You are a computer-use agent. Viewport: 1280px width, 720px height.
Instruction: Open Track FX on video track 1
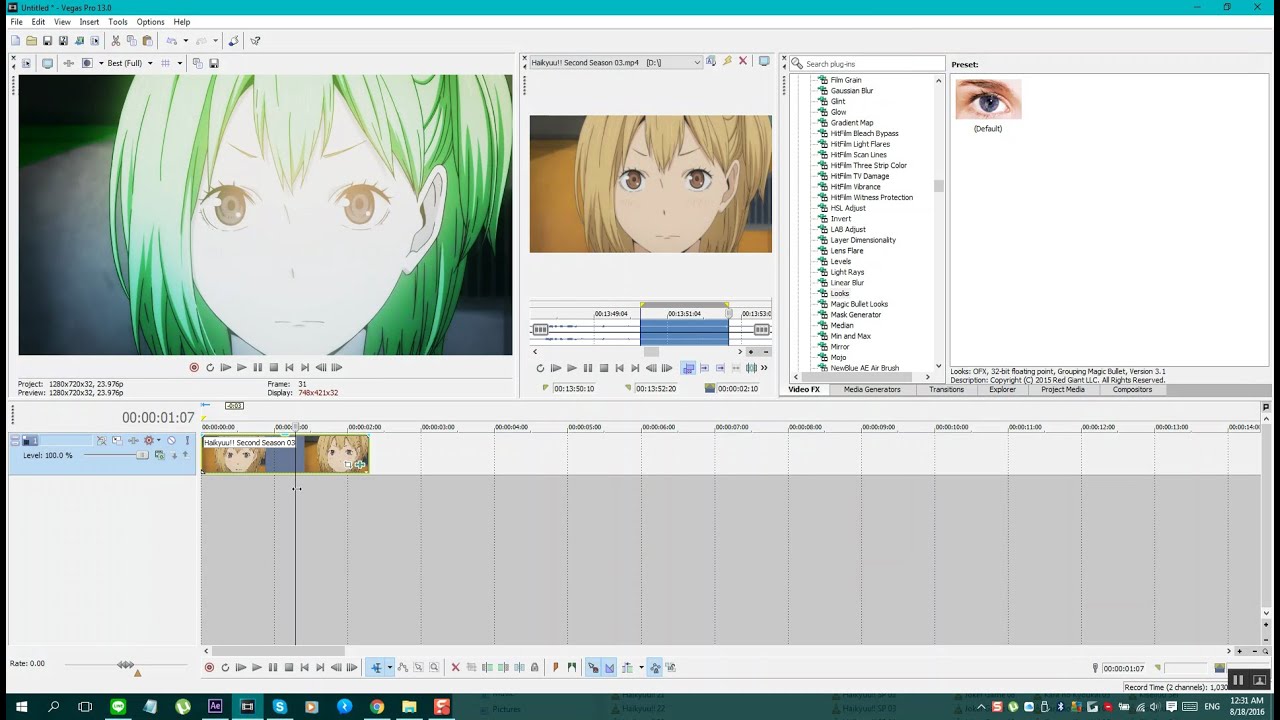coord(133,440)
